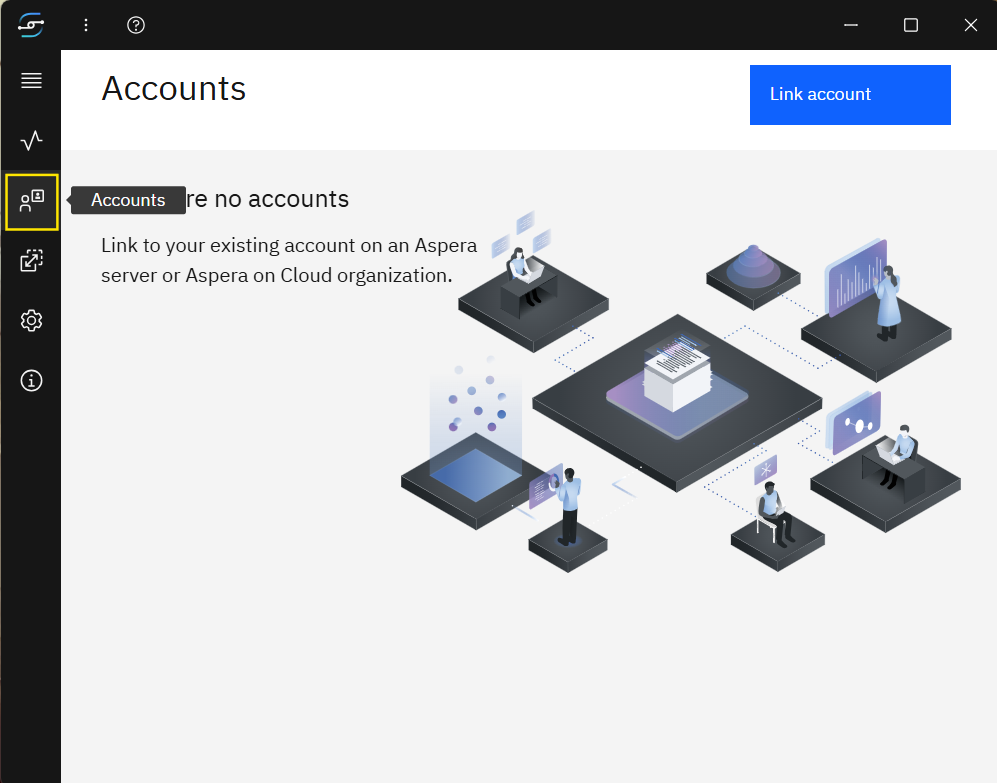
Task: Click the 'Link to your existing account' description
Action: pos(289,260)
